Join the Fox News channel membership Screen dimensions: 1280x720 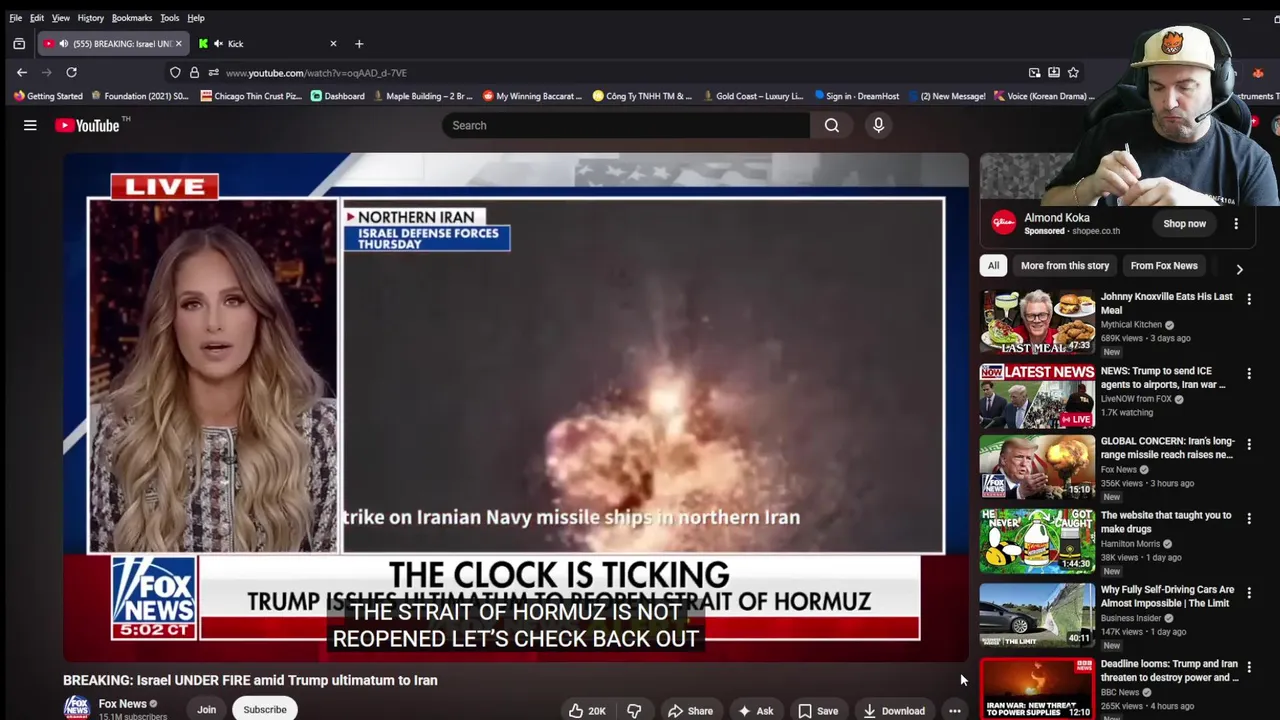coord(206,709)
